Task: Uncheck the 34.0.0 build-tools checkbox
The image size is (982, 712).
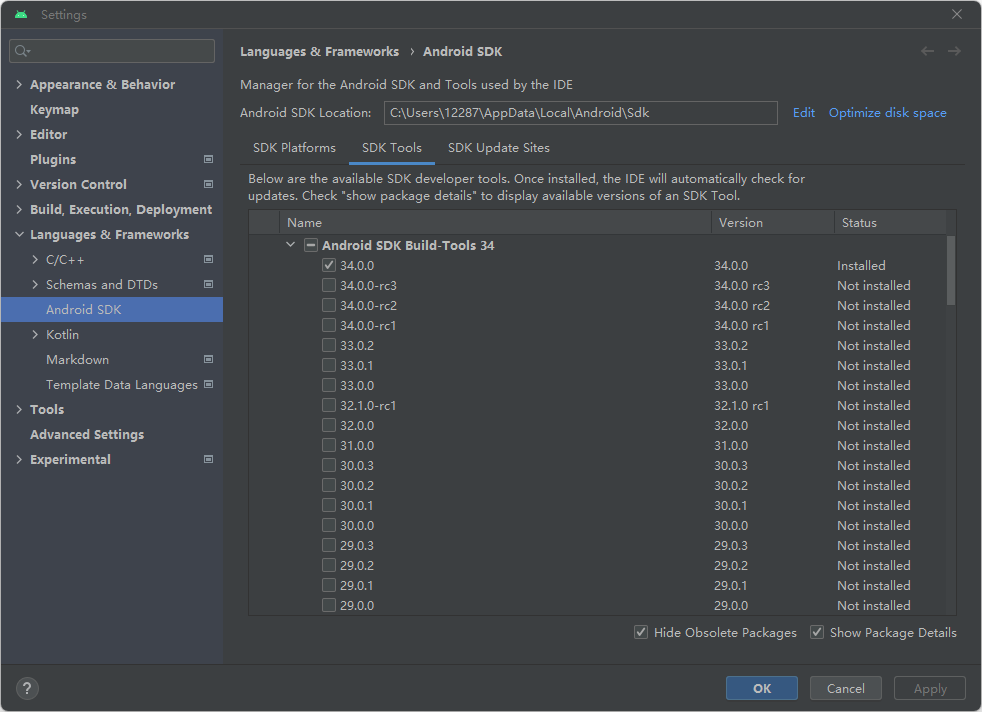Action: click(x=329, y=266)
